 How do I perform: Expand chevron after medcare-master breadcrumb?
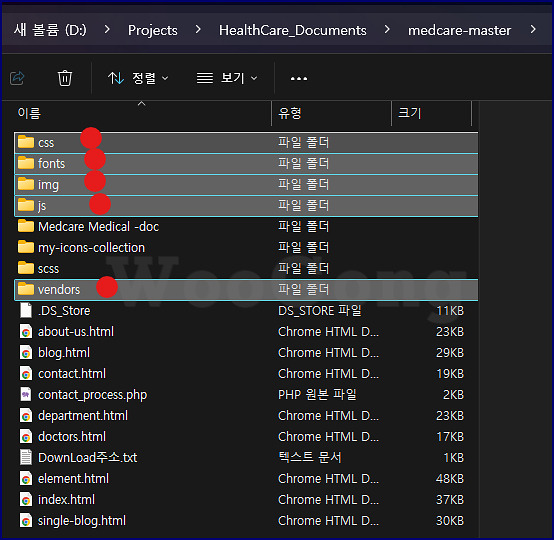(533, 30)
